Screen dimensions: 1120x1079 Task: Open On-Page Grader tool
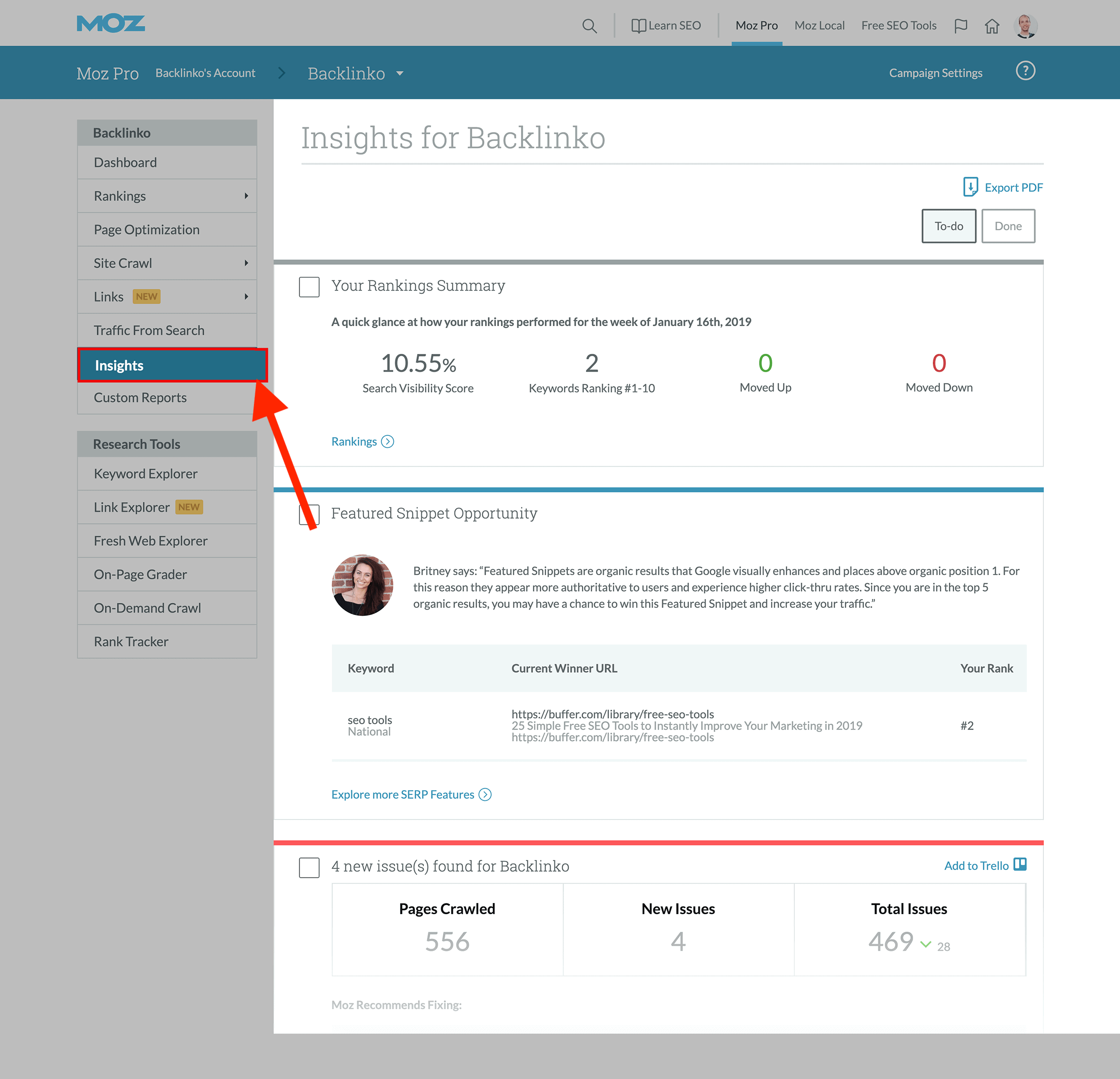click(167, 575)
